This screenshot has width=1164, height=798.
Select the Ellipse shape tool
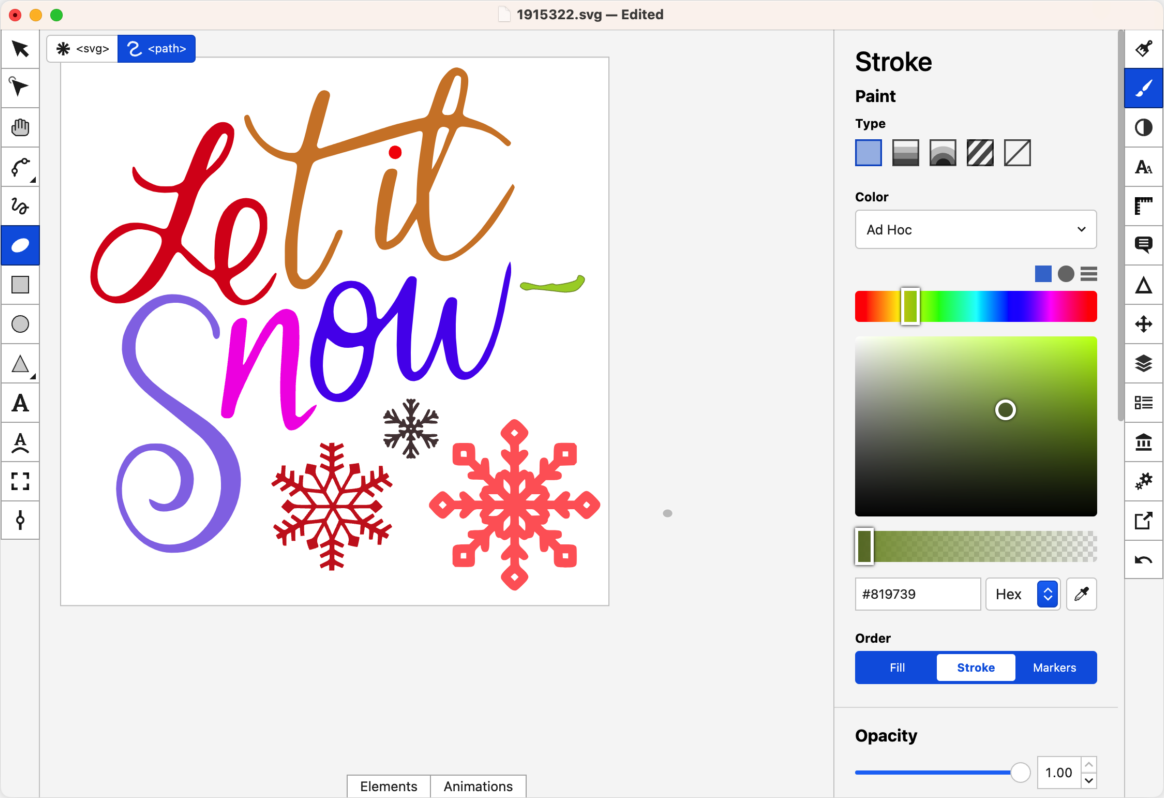coord(20,324)
